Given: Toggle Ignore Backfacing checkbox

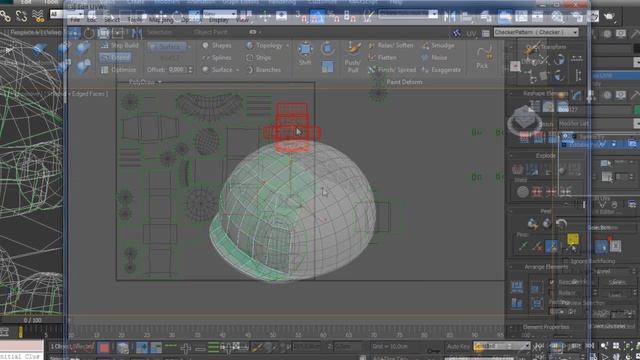Looking at the screenshot, I should 566,261.
